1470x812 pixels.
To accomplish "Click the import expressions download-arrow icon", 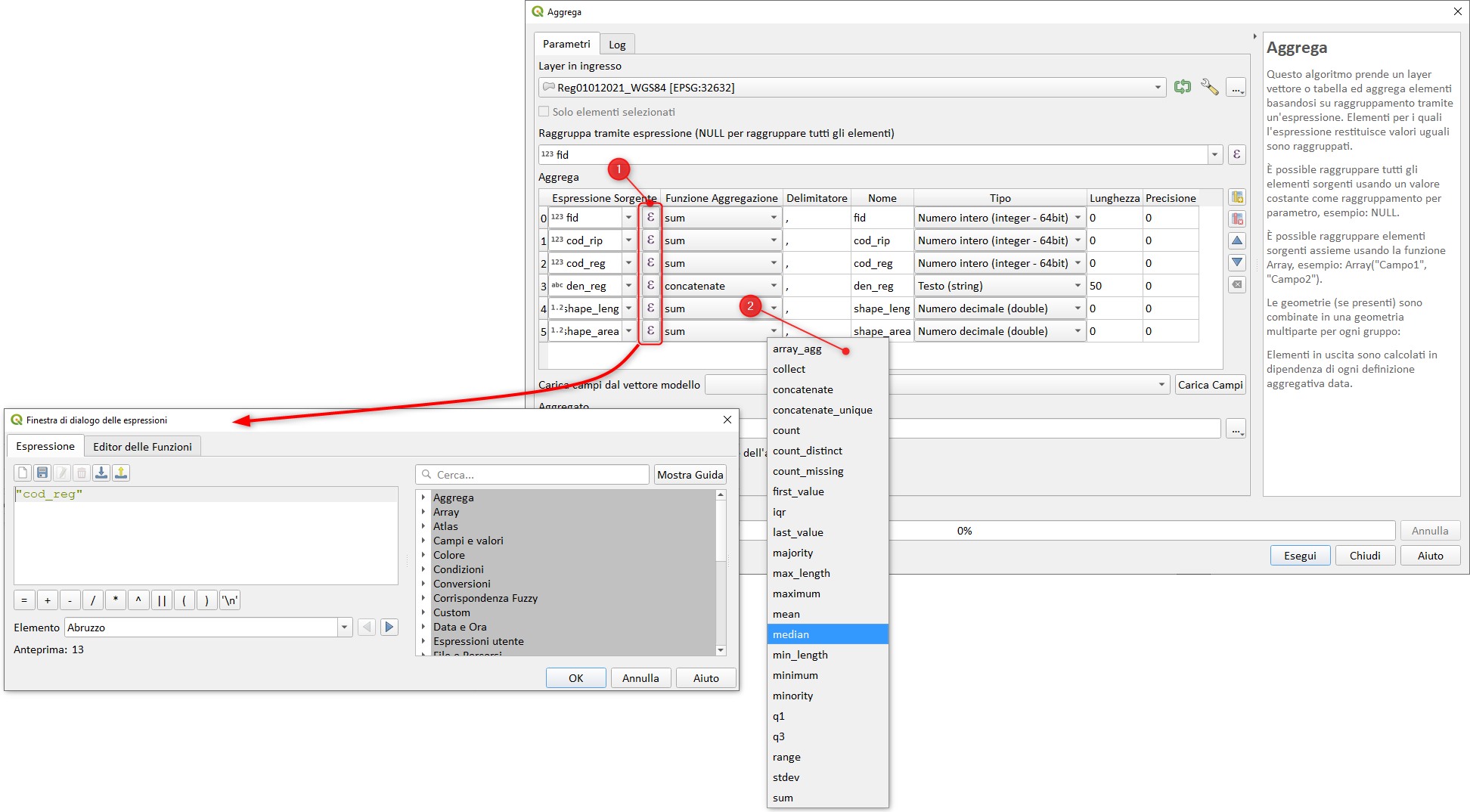I will pos(101,473).
